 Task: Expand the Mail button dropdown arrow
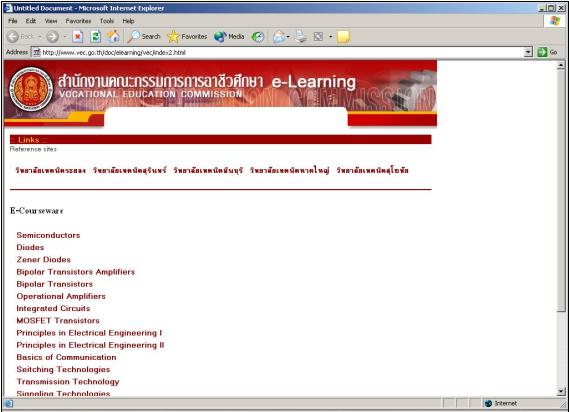tap(288, 37)
